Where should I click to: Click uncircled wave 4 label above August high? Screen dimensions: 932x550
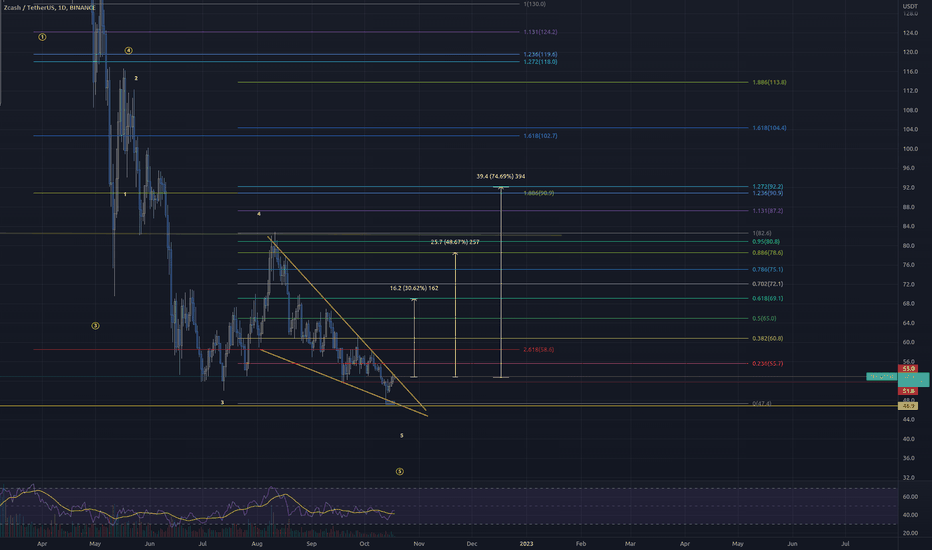pyautogui.click(x=259, y=214)
